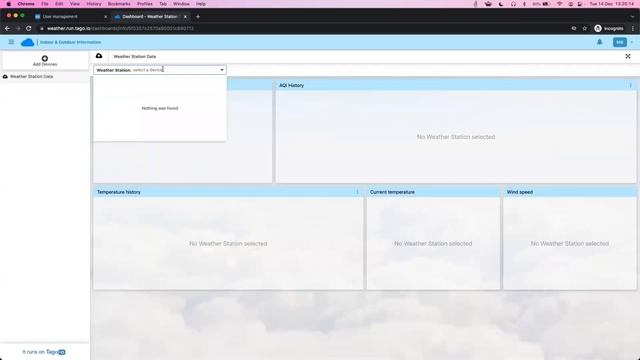Viewport: 640px width, 360px height.
Task: Click the Indoor & Outdoor Information title
Action: (70, 42)
